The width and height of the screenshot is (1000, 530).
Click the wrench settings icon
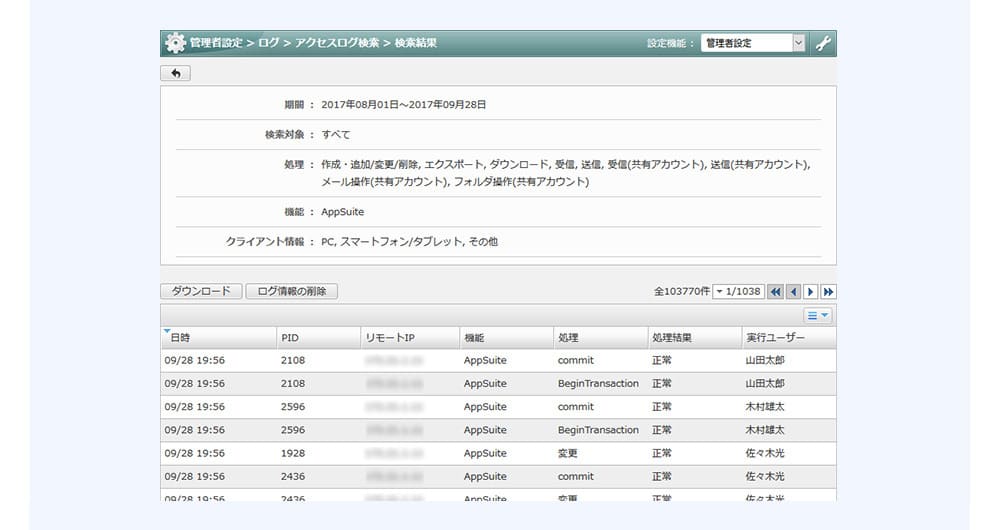pos(823,43)
